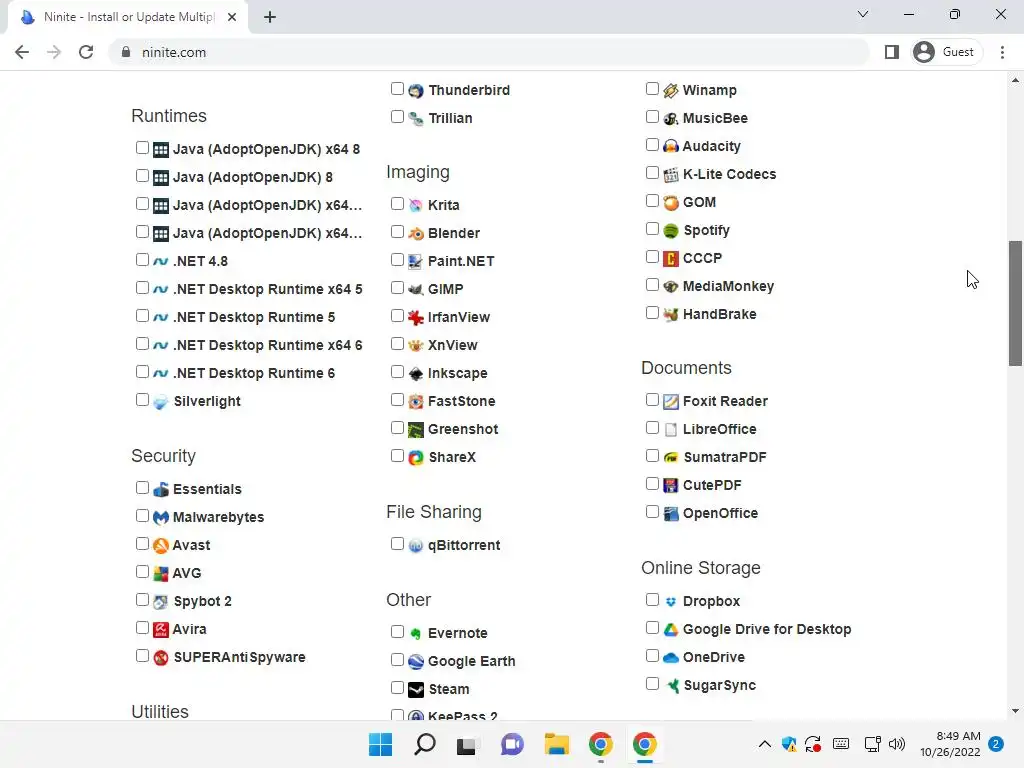Click the Inkscape icon
This screenshot has width=1024, height=768.
(x=416, y=374)
